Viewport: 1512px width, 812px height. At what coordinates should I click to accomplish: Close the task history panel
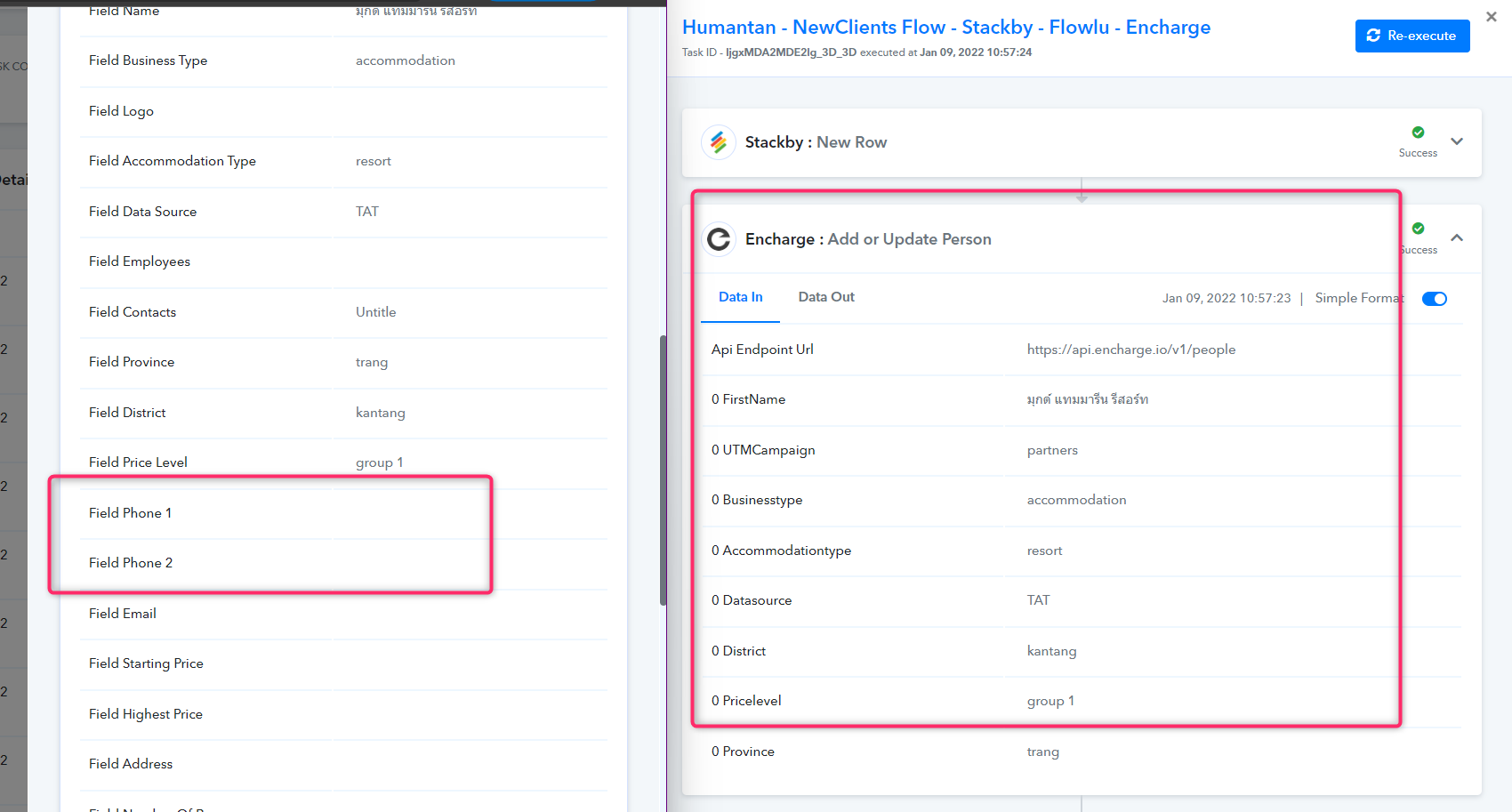pyautogui.click(x=1492, y=17)
